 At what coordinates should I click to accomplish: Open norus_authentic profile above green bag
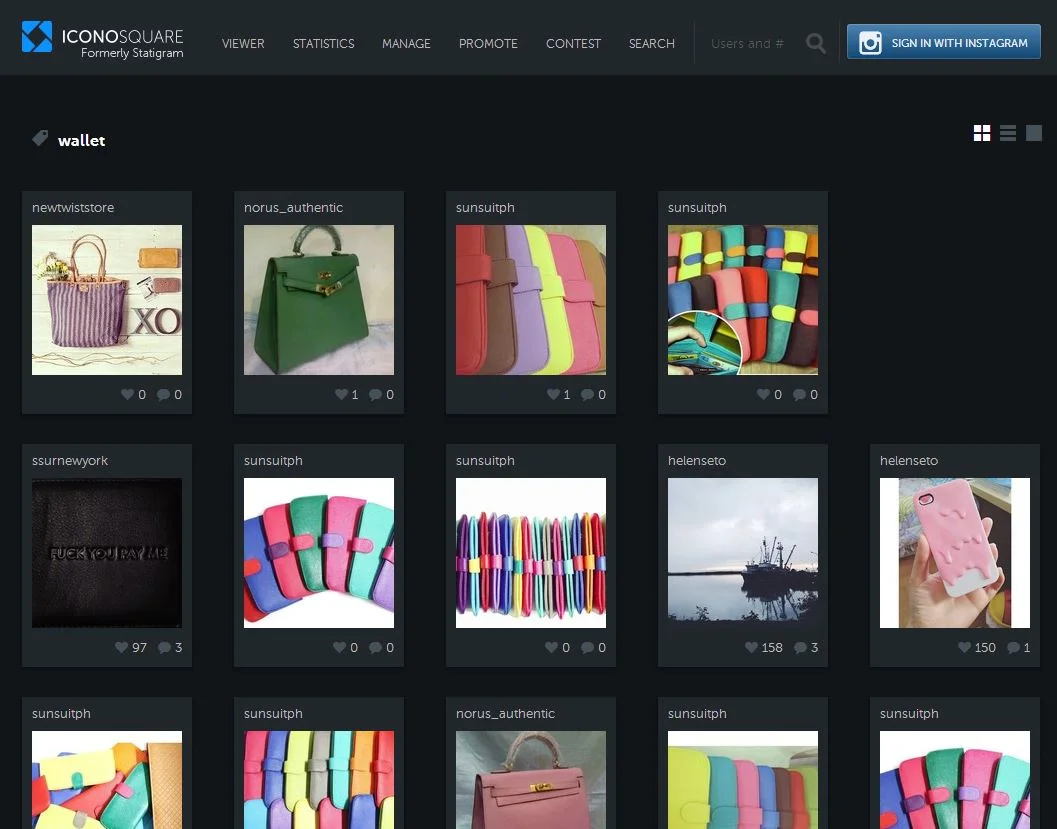[293, 208]
